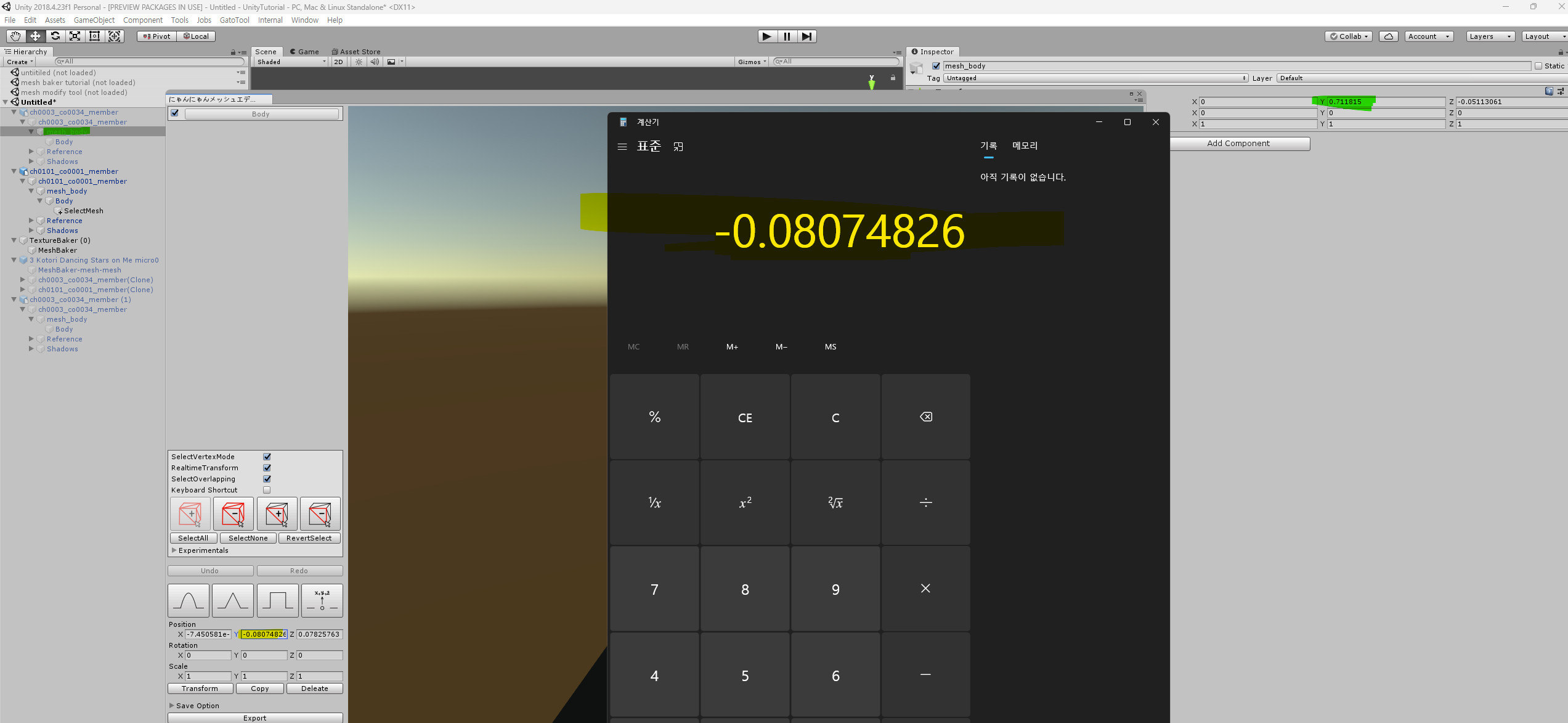Switch to the Game tab

click(304, 52)
